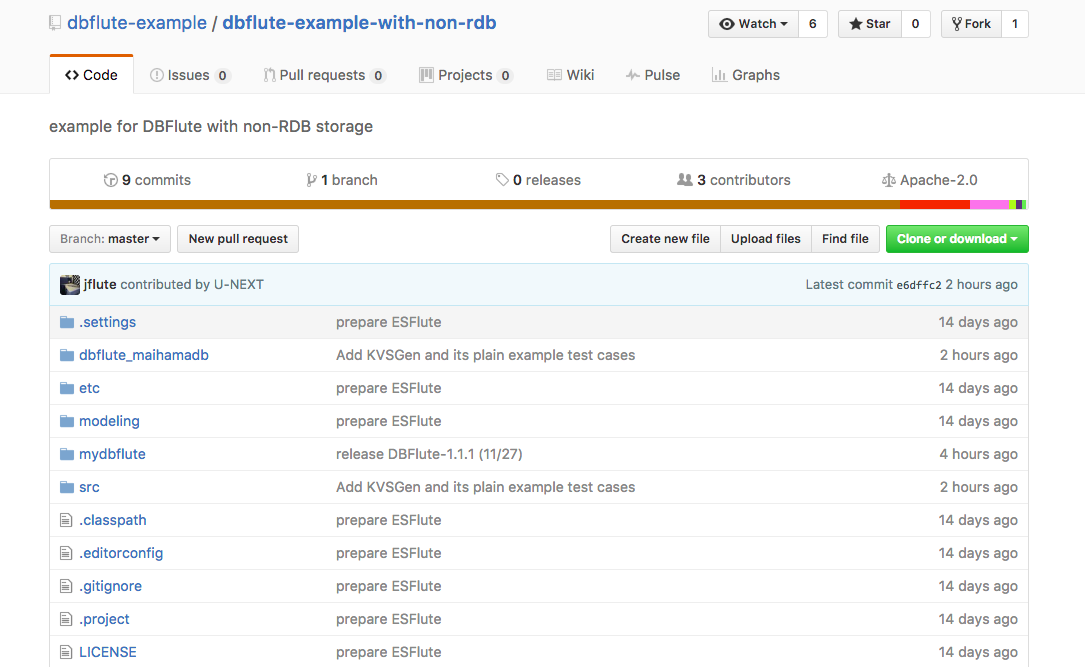Open the mydbflute folder

pos(112,454)
